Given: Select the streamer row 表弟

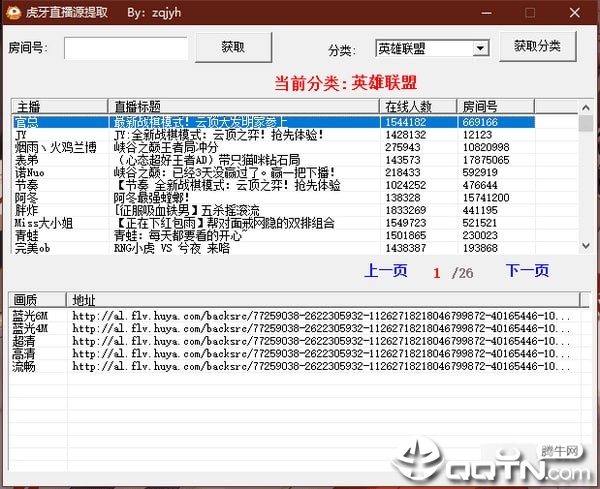Looking at the screenshot, I should pyautogui.click(x=274, y=160).
